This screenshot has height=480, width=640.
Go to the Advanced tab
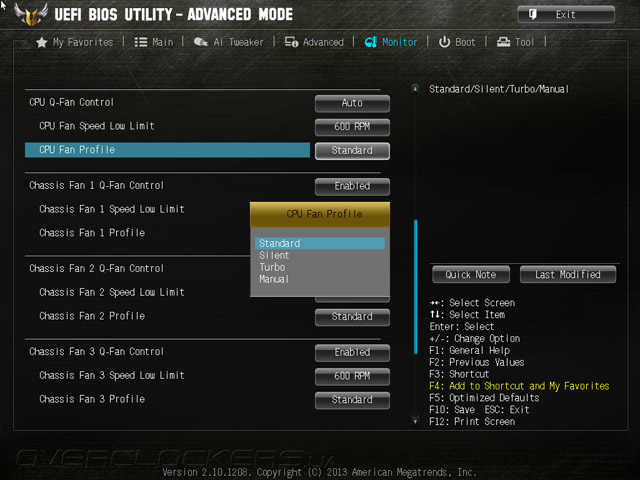[314, 42]
